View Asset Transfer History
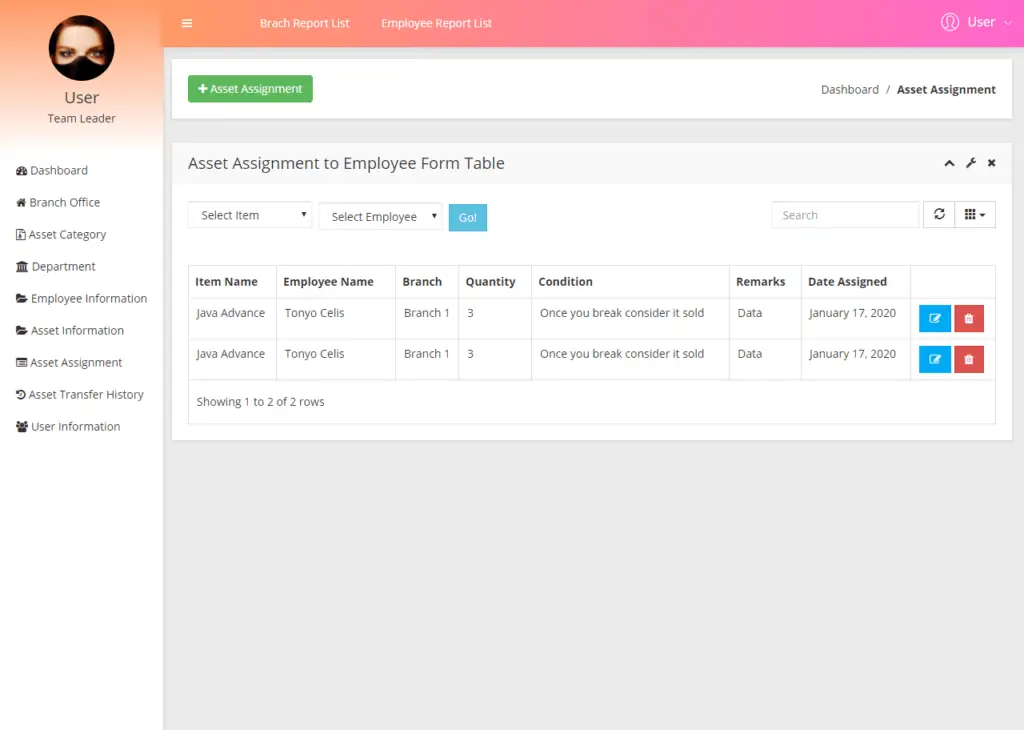 tap(85, 394)
